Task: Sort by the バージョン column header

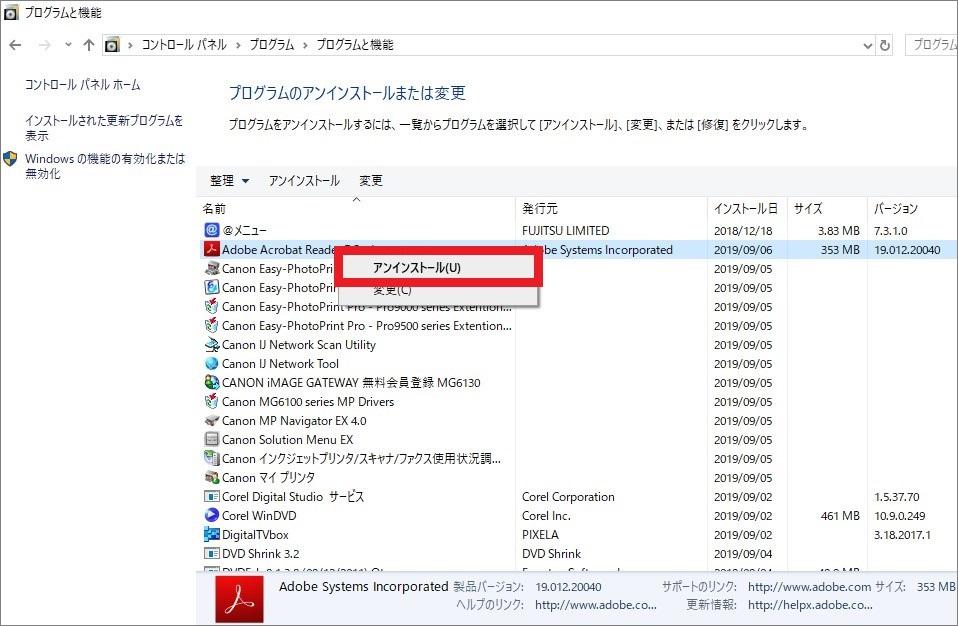Action: tap(896, 209)
